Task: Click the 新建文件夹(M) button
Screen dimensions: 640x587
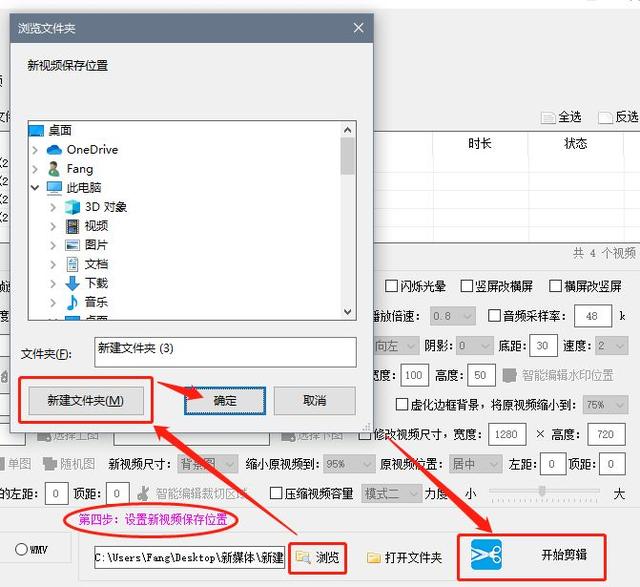Action: click(x=86, y=400)
